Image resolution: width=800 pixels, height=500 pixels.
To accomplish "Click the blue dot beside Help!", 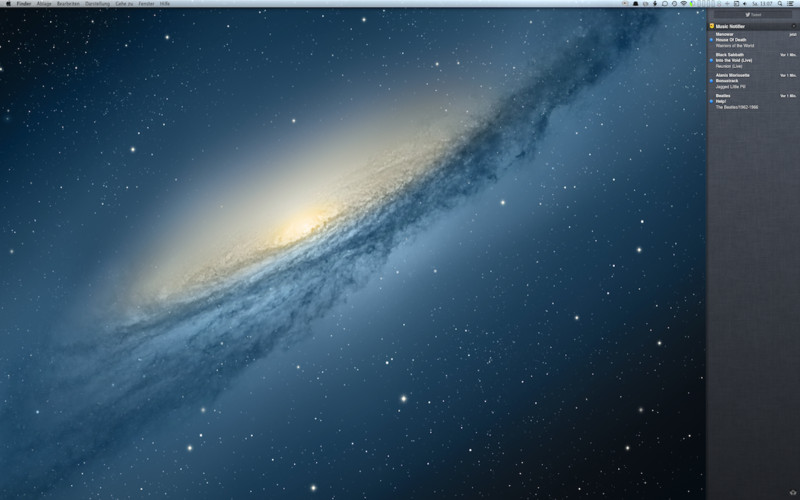I will 711,101.
